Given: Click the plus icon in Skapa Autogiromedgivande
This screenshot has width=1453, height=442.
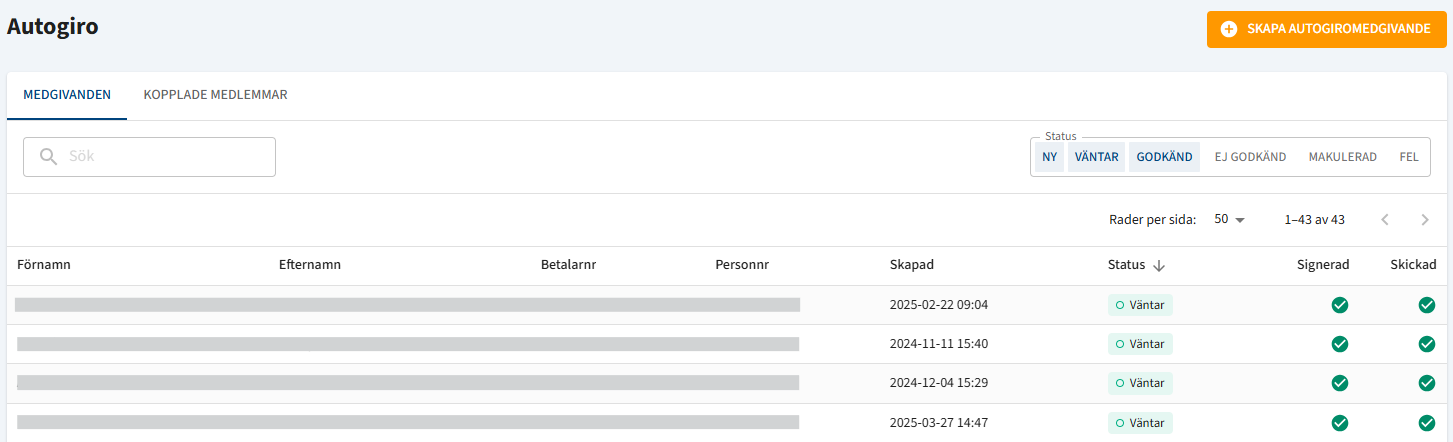Looking at the screenshot, I should 1229,29.
